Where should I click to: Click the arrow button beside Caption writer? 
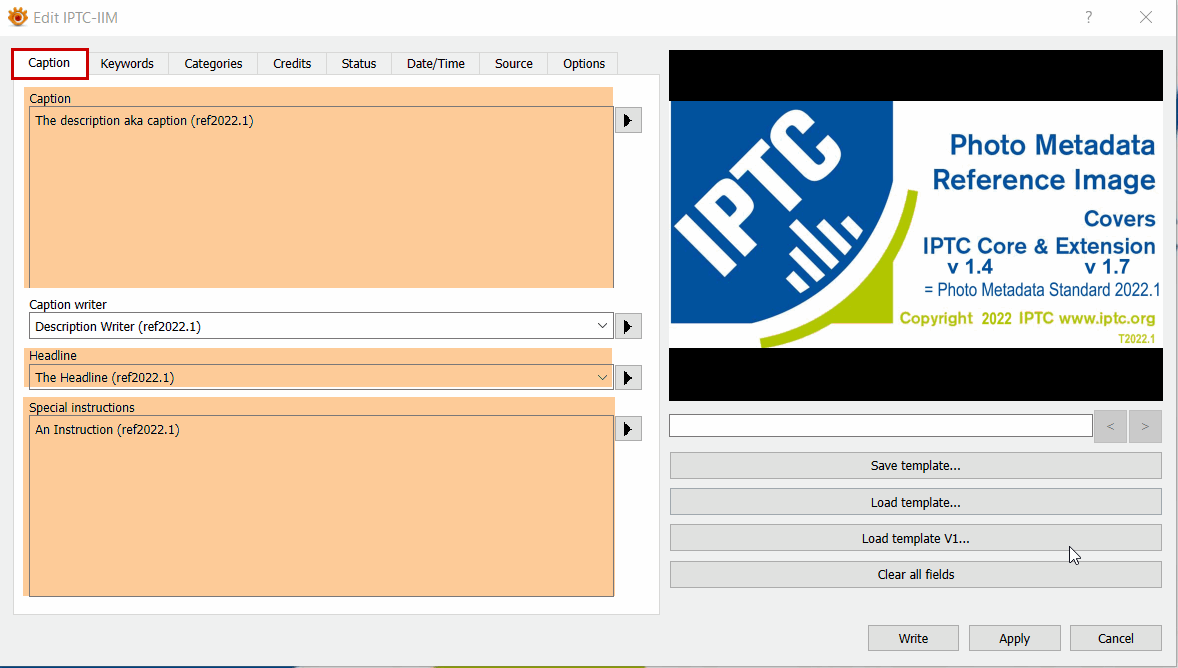click(628, 326)
